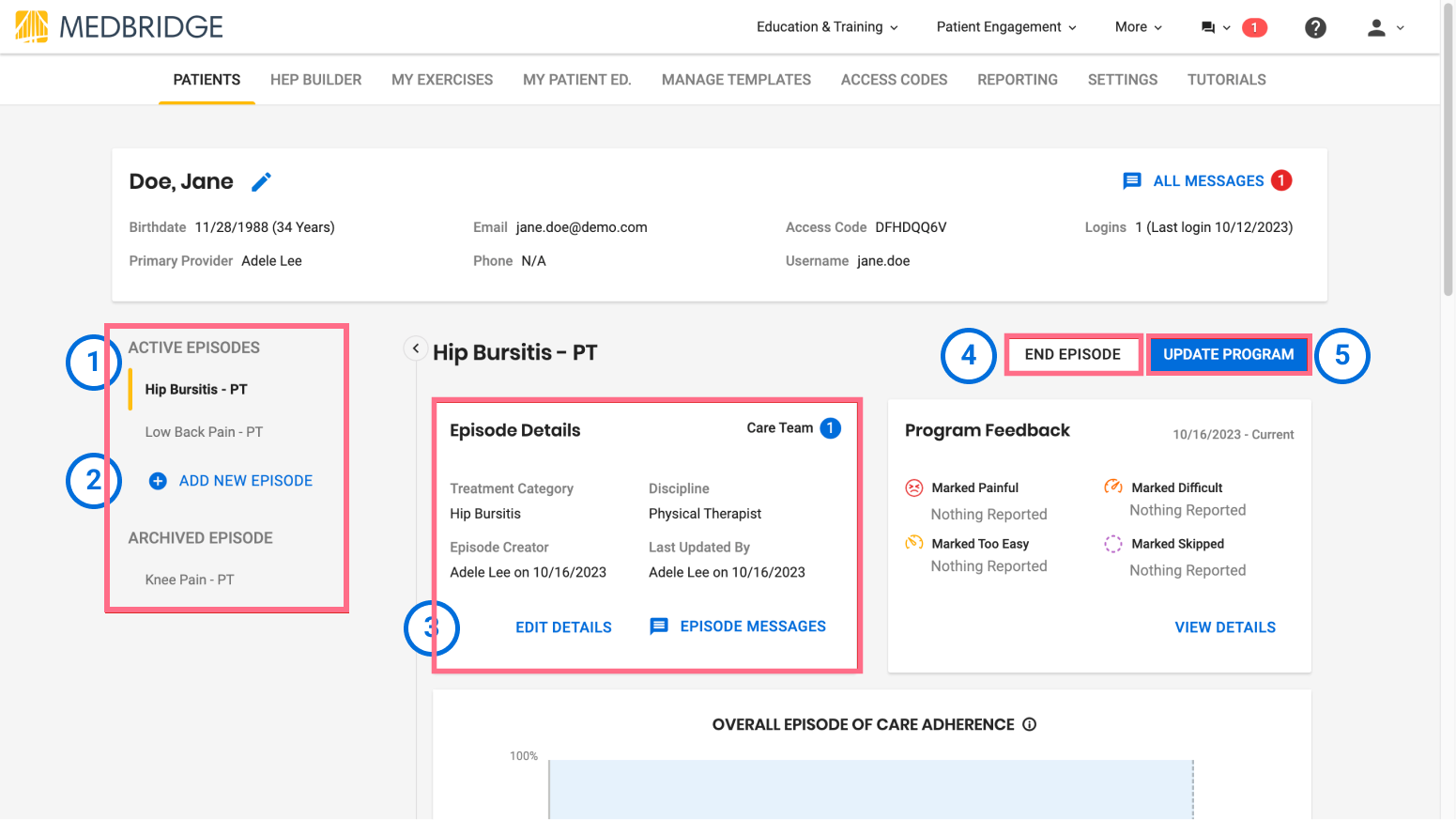Viewport: 1456px width, 820px height.
Task: Click the info icon next to Overall Episode Adherence
Action: pyautogui.click(x=1029, y=724)
